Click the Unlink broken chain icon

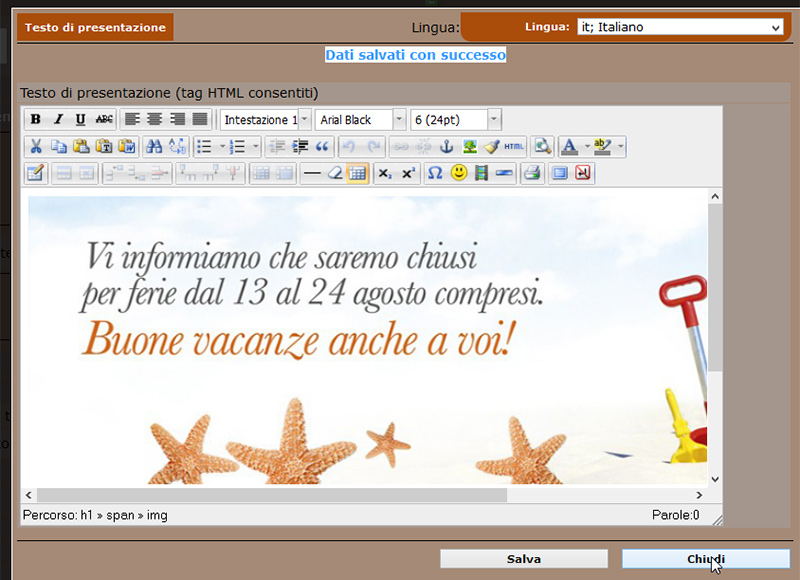[423, 147]
